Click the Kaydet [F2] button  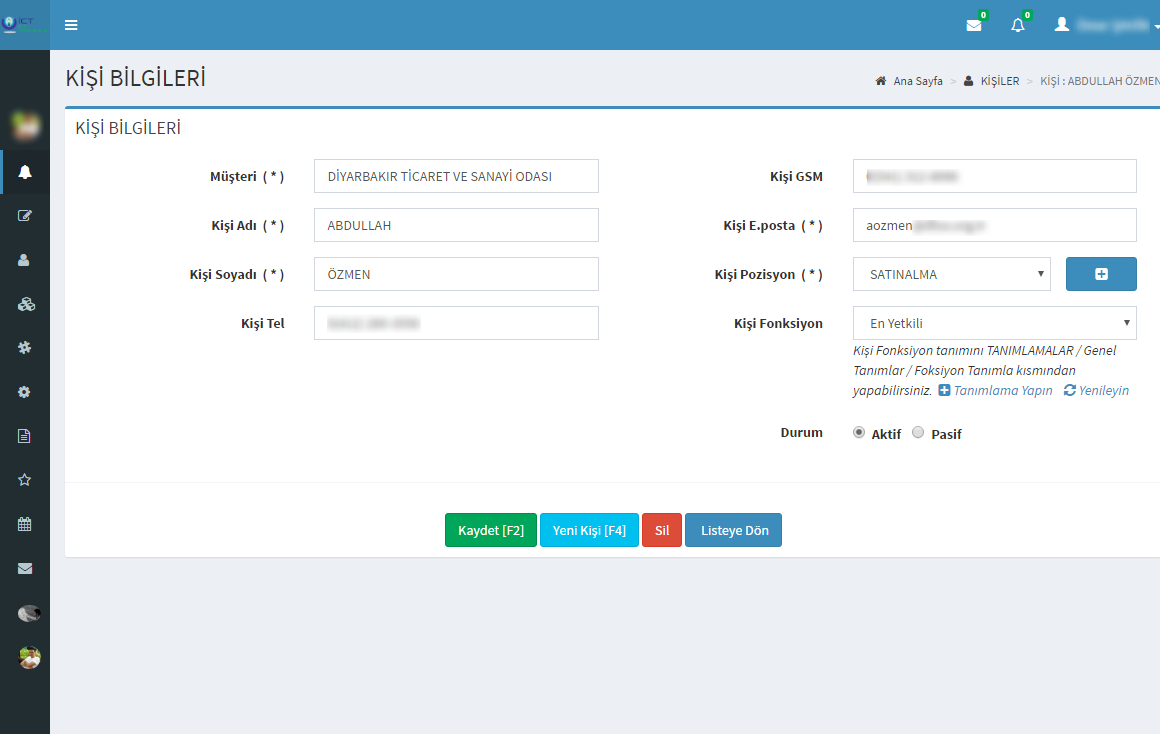coord(490,530)
